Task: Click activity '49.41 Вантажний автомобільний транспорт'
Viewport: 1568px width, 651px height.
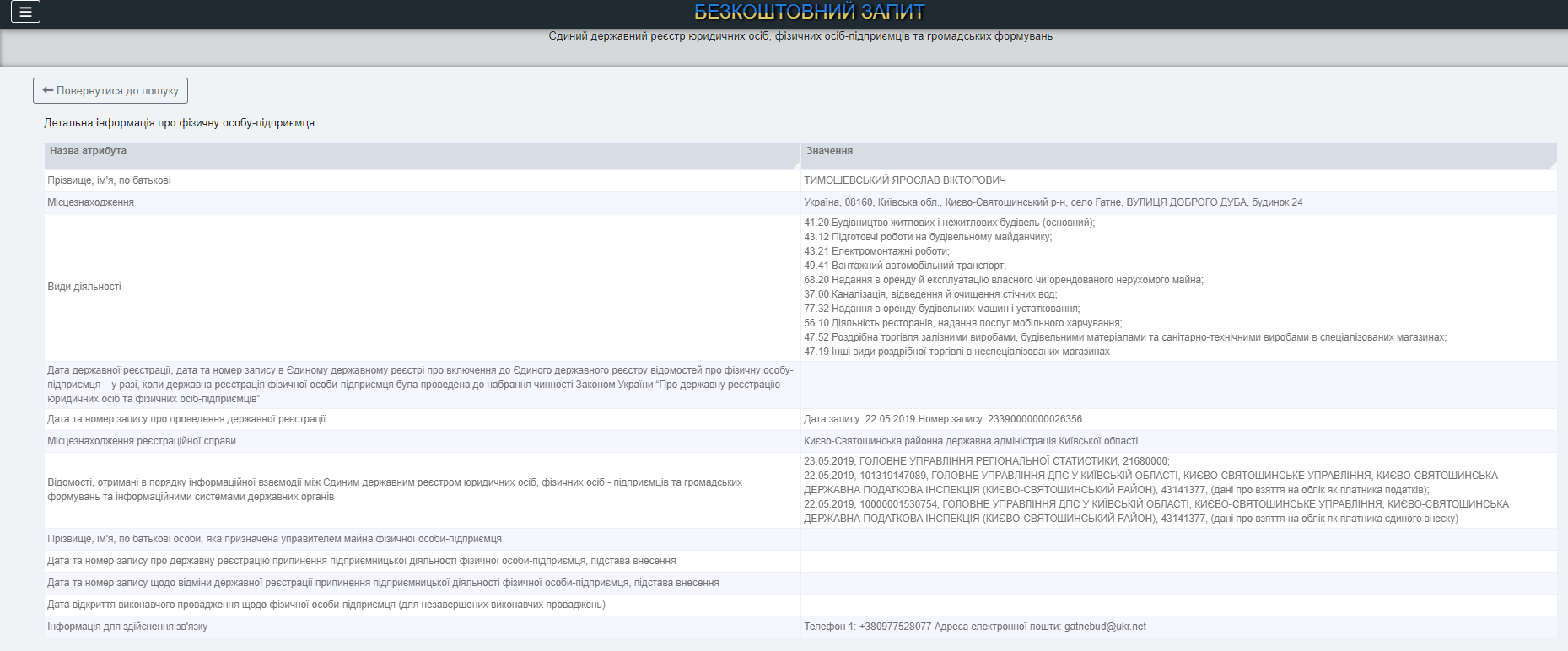Action: click(x=904, y=266)
